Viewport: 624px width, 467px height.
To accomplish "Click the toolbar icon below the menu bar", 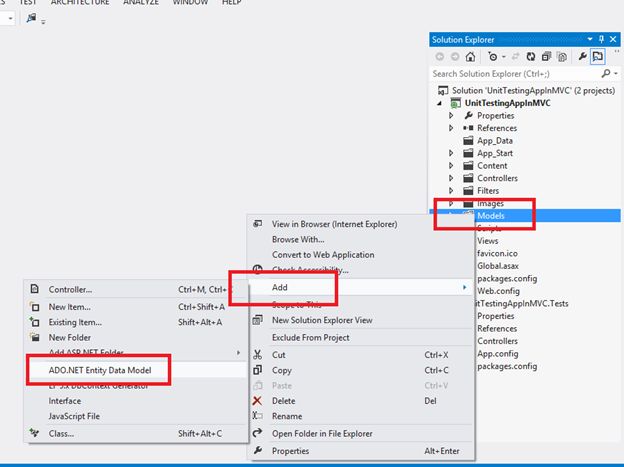I will coord(31,18).
